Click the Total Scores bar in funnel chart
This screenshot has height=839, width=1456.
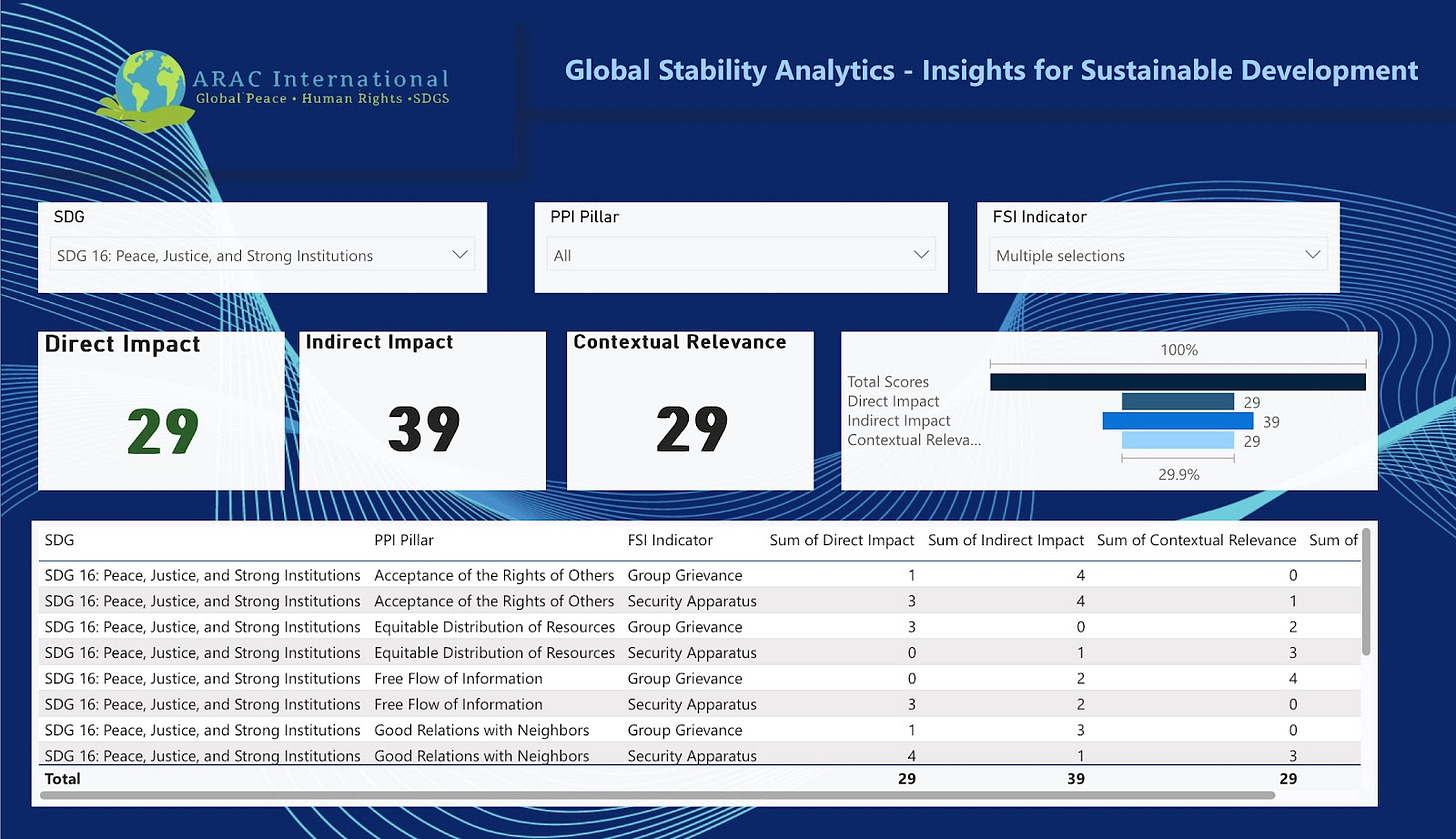click(x=1177, y=382)
